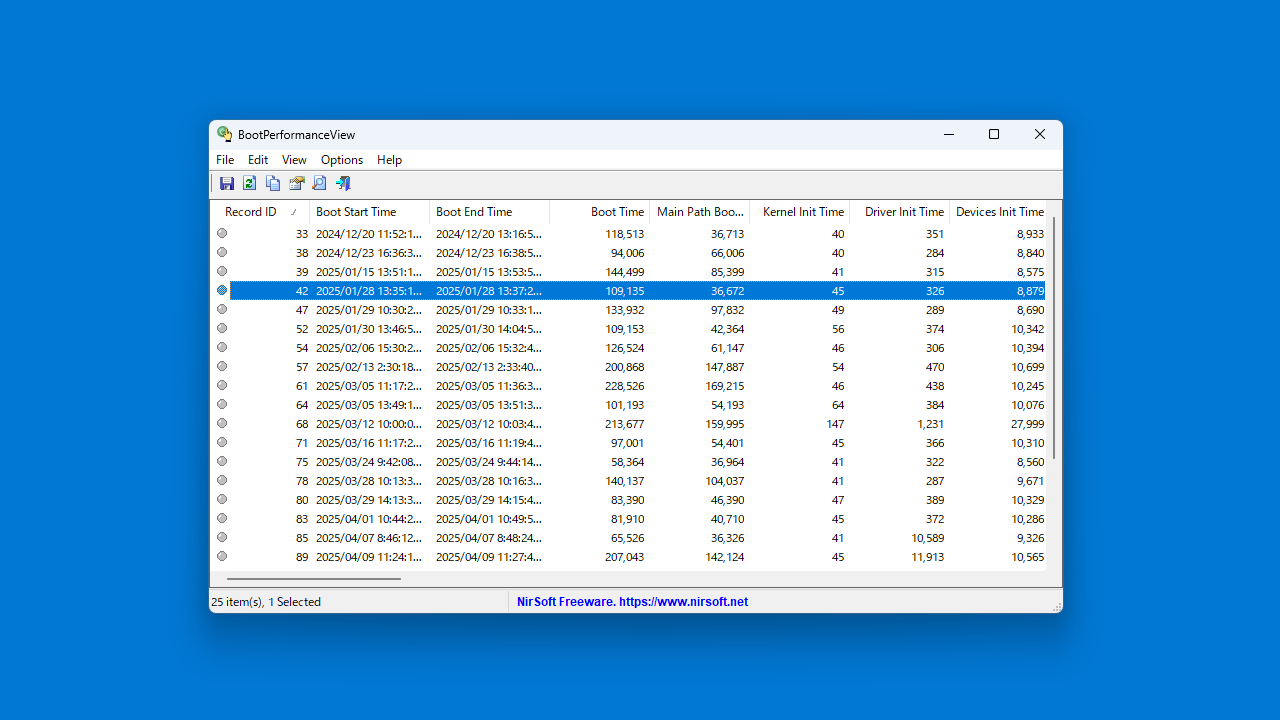Sort by the Kernel Init Time column
Screen dimensions: 1280x720
tap(802, 212)
